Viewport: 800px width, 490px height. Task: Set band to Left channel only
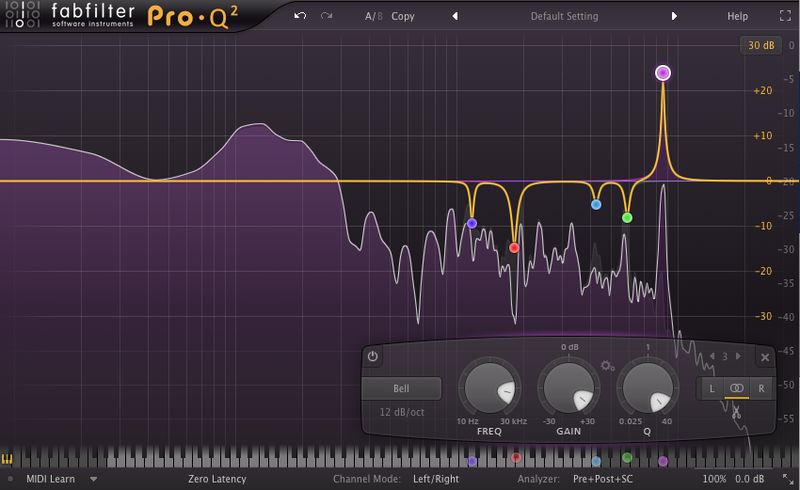tap(712, 388)
